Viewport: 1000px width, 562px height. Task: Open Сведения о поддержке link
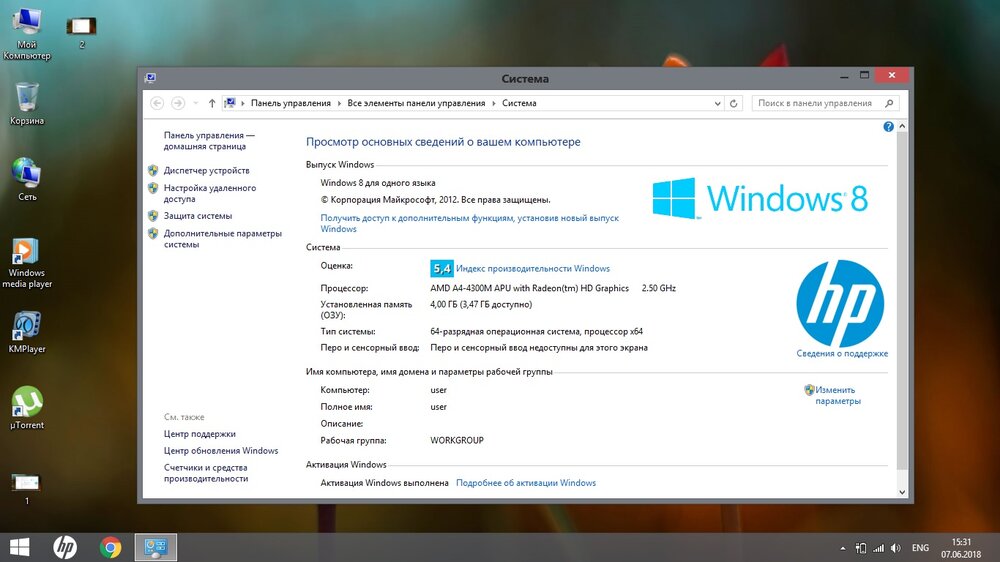842,353
